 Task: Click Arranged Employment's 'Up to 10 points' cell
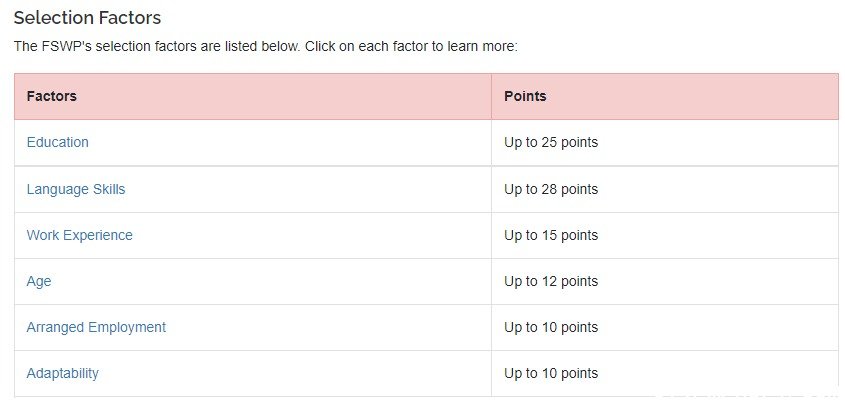pyautogui.click(x=665, y=327)
